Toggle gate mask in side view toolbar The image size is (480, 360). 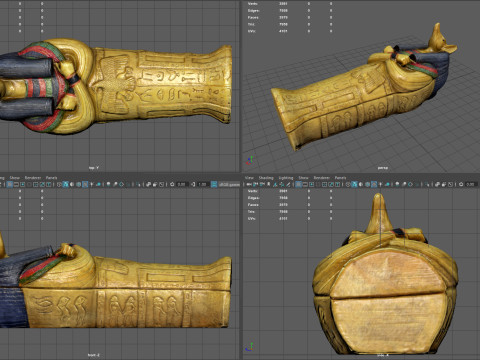(319, 184)
